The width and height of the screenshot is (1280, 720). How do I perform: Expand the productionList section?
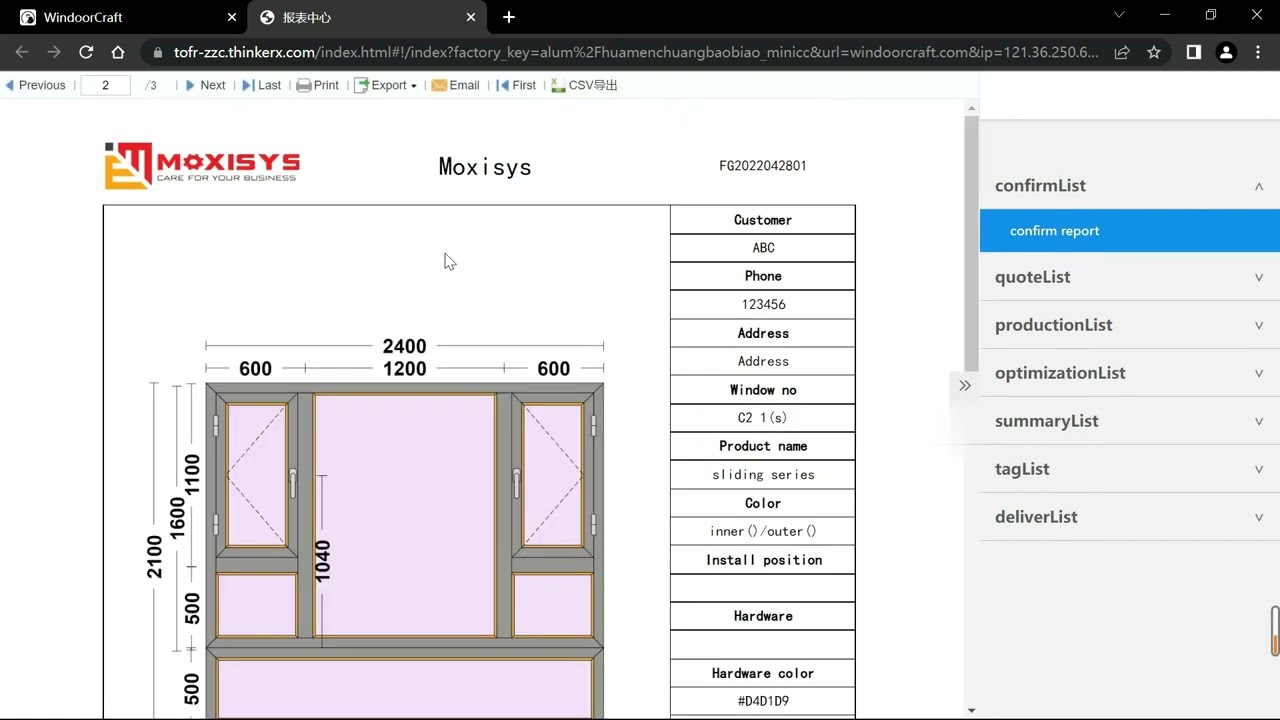[1130, 325]
